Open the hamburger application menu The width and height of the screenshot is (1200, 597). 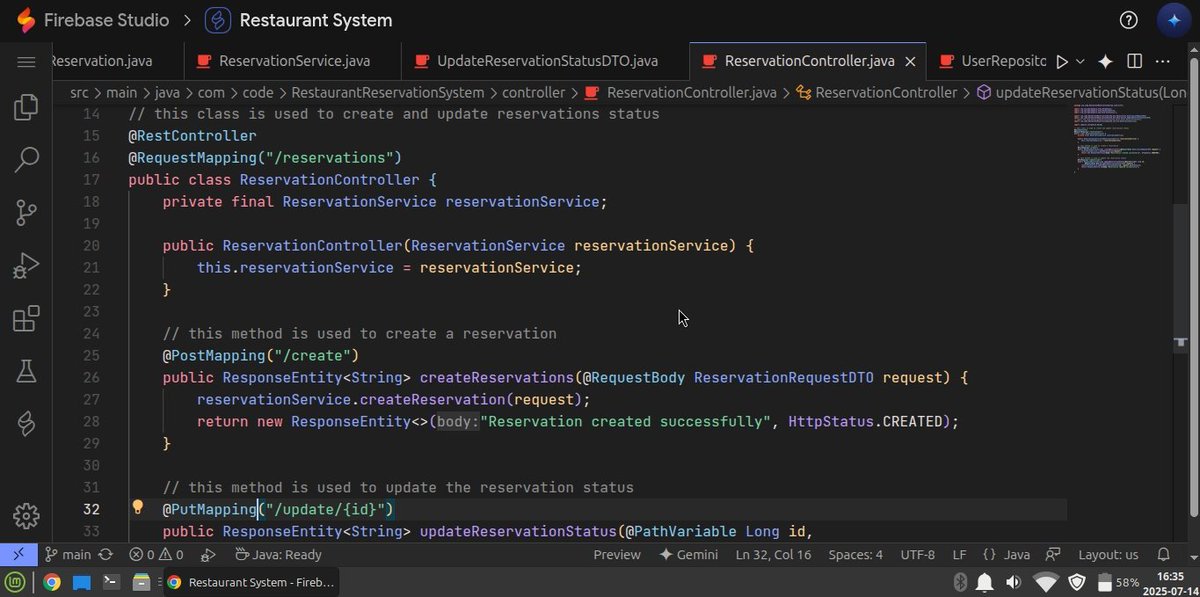click(26, 61)
